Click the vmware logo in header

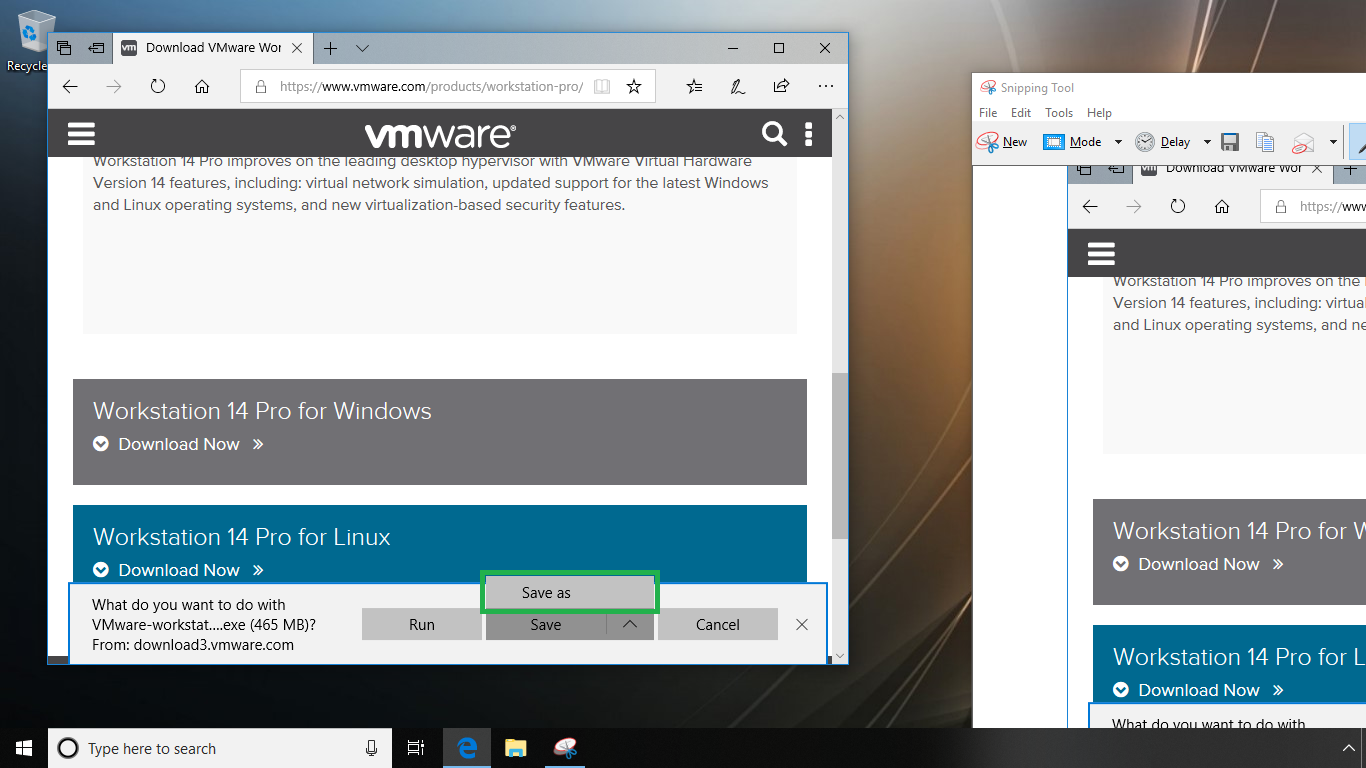coord(440,135)
